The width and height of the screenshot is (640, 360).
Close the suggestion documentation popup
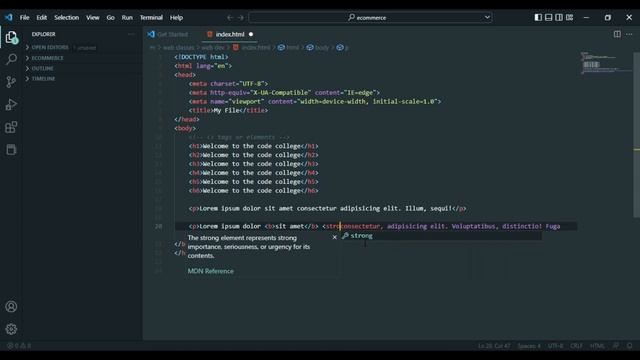[x=335, y=237]
